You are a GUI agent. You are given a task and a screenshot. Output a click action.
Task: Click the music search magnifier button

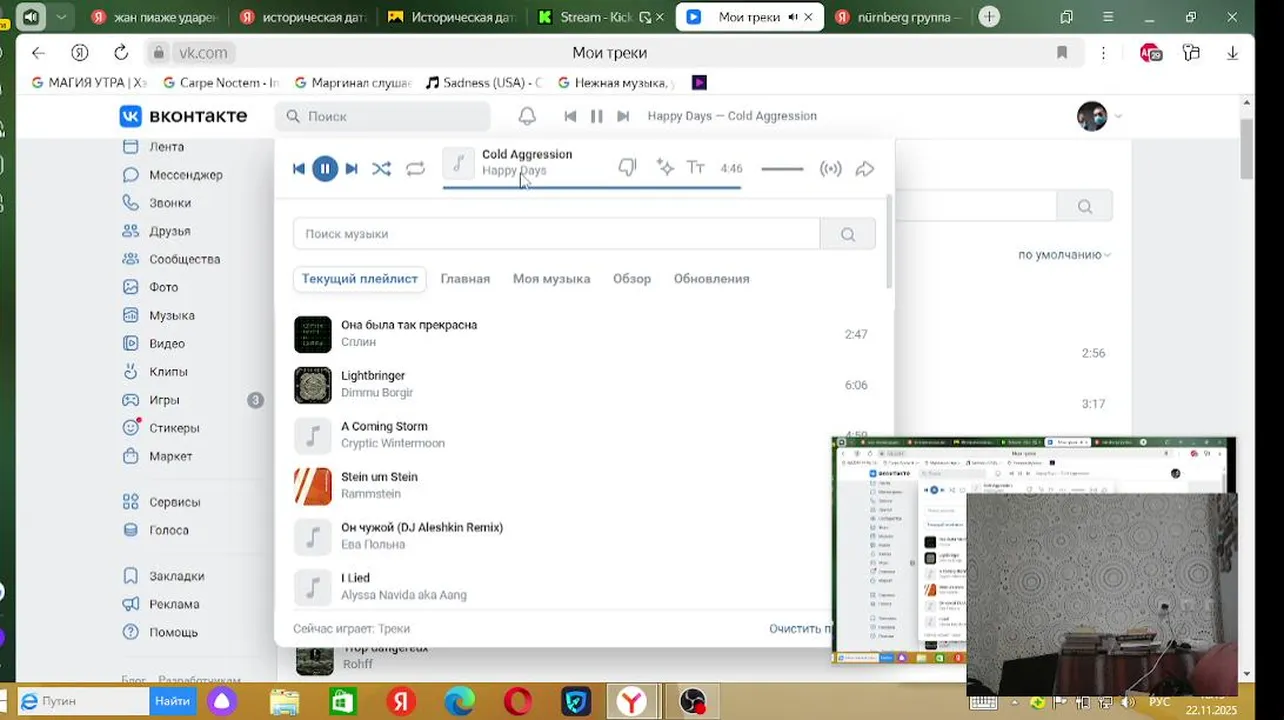[x=848, y=234]
